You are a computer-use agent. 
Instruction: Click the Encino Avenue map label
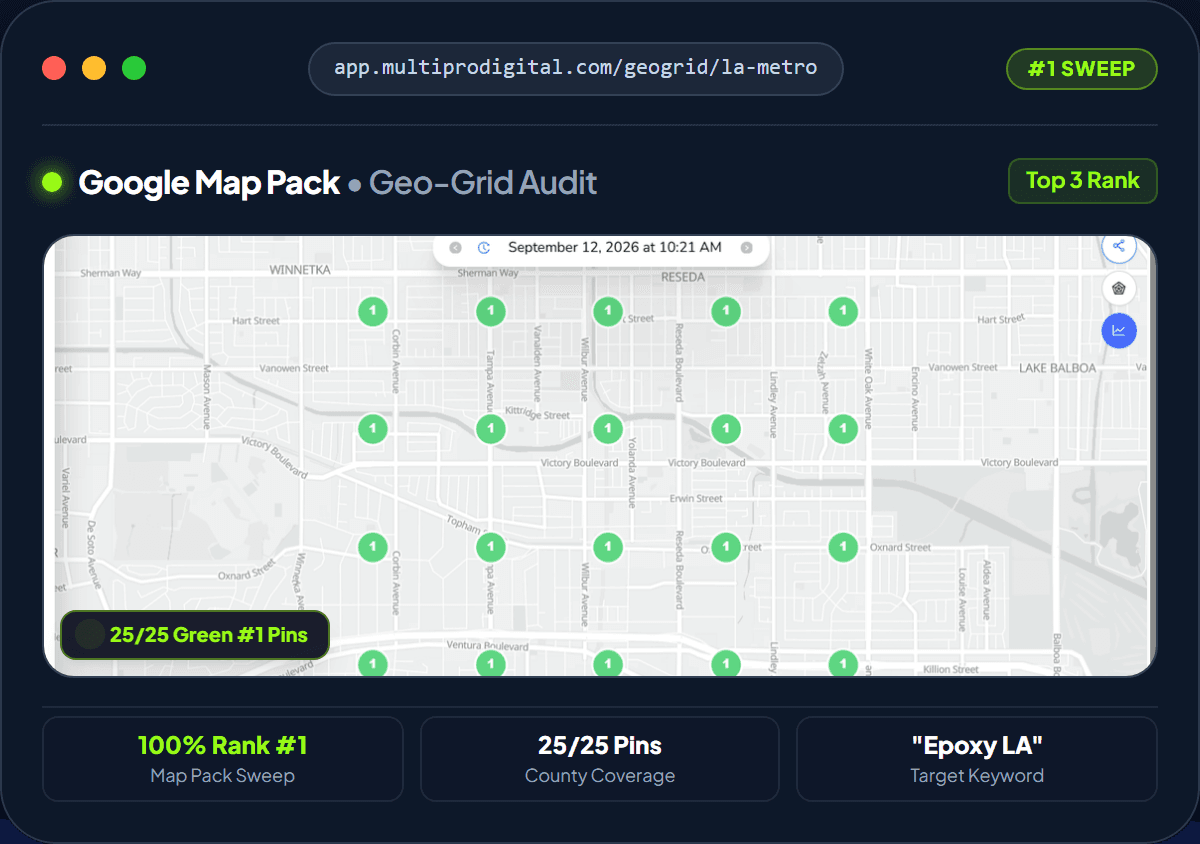click(915, 398)
